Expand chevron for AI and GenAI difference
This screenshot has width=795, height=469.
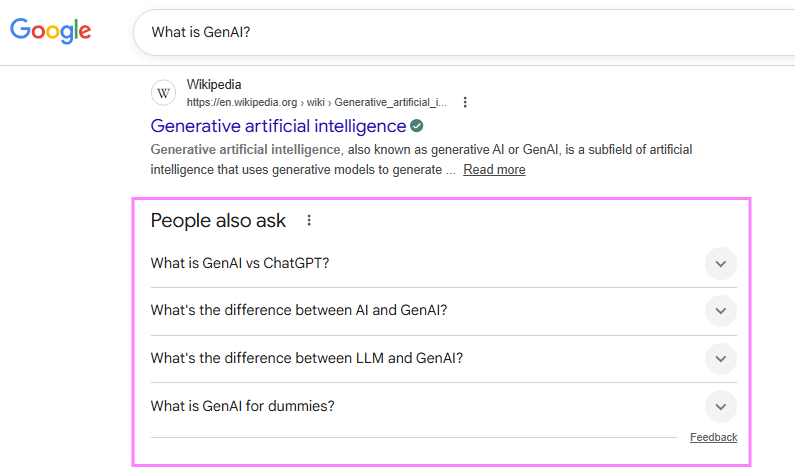[720, 311]
